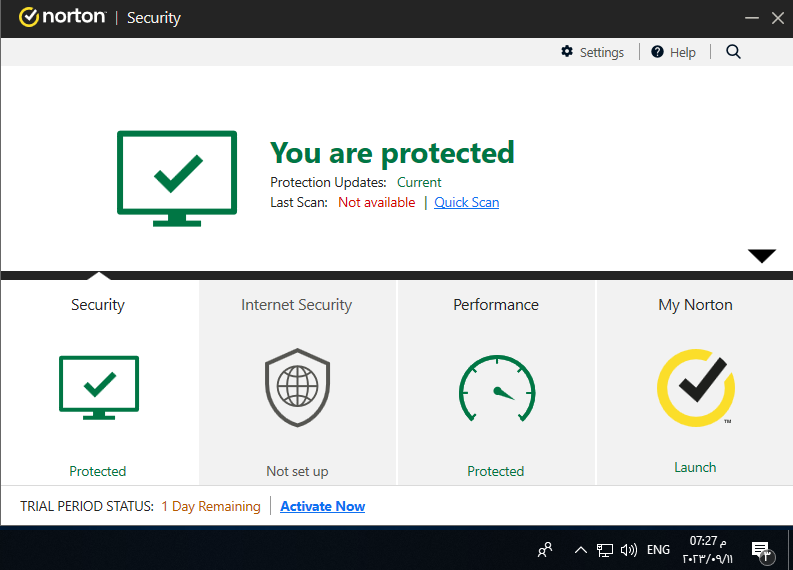This screenshot has height=570, width=793.
Task: Close the Norton Security window
Action: point(777,18)
